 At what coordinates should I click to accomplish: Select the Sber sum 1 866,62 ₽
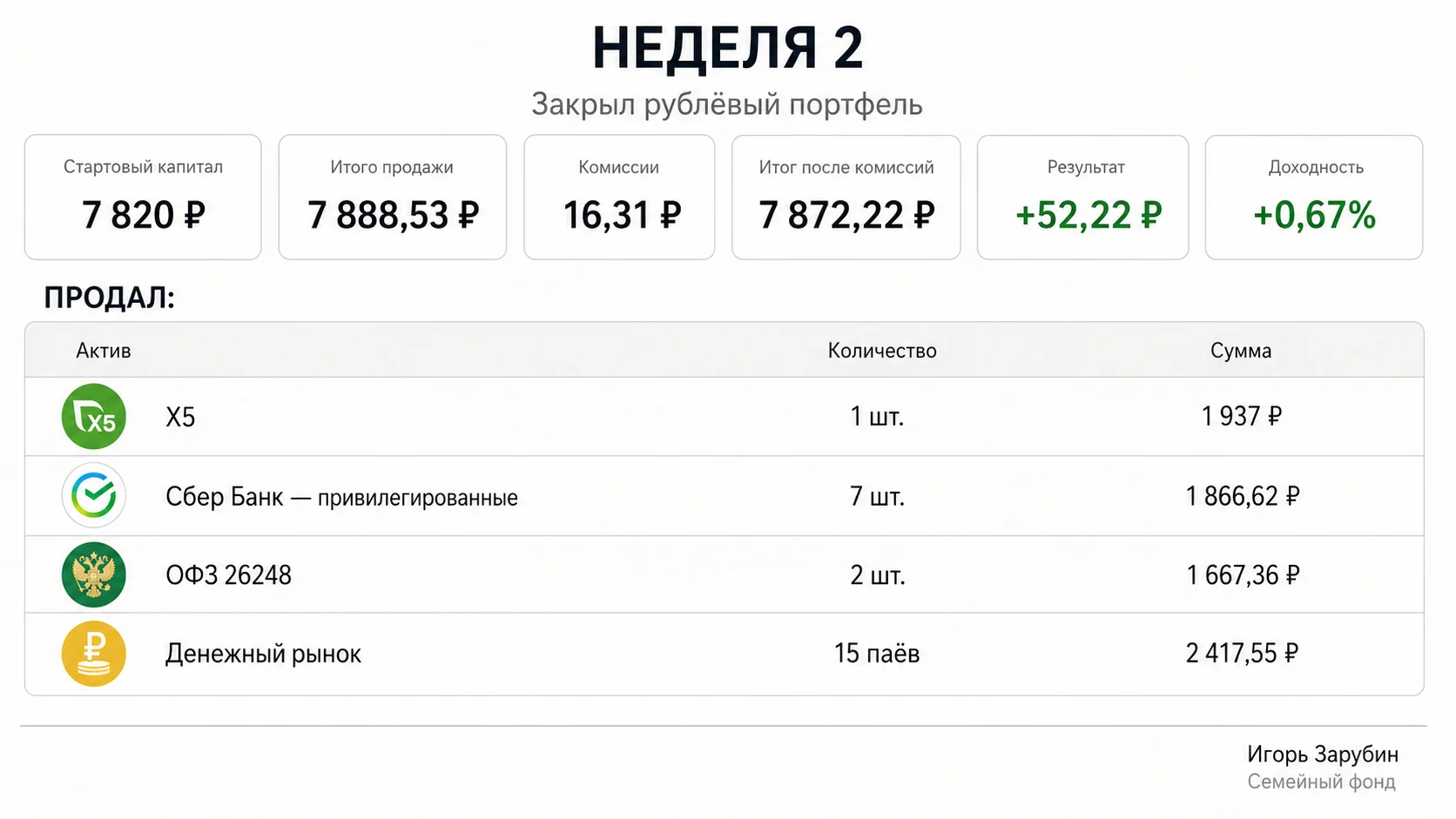tap(1243, 497)
